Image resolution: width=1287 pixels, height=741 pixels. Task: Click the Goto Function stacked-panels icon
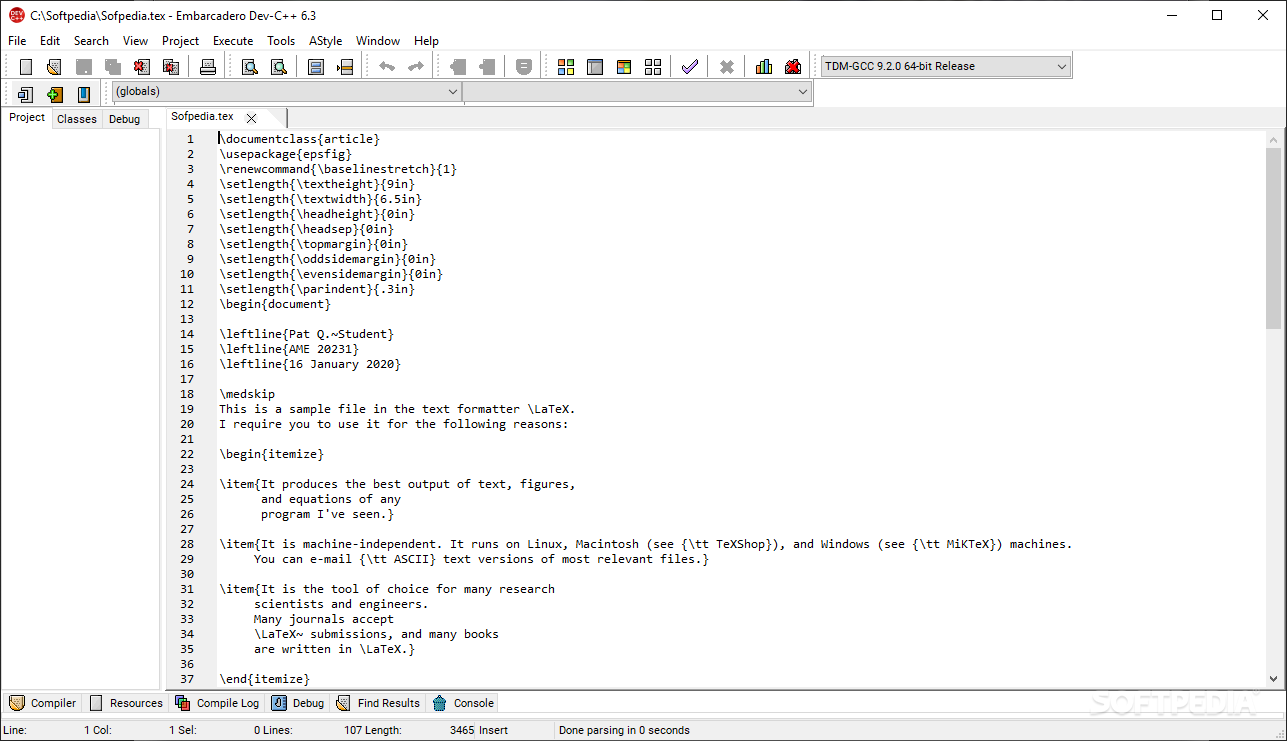pos(316,67)
